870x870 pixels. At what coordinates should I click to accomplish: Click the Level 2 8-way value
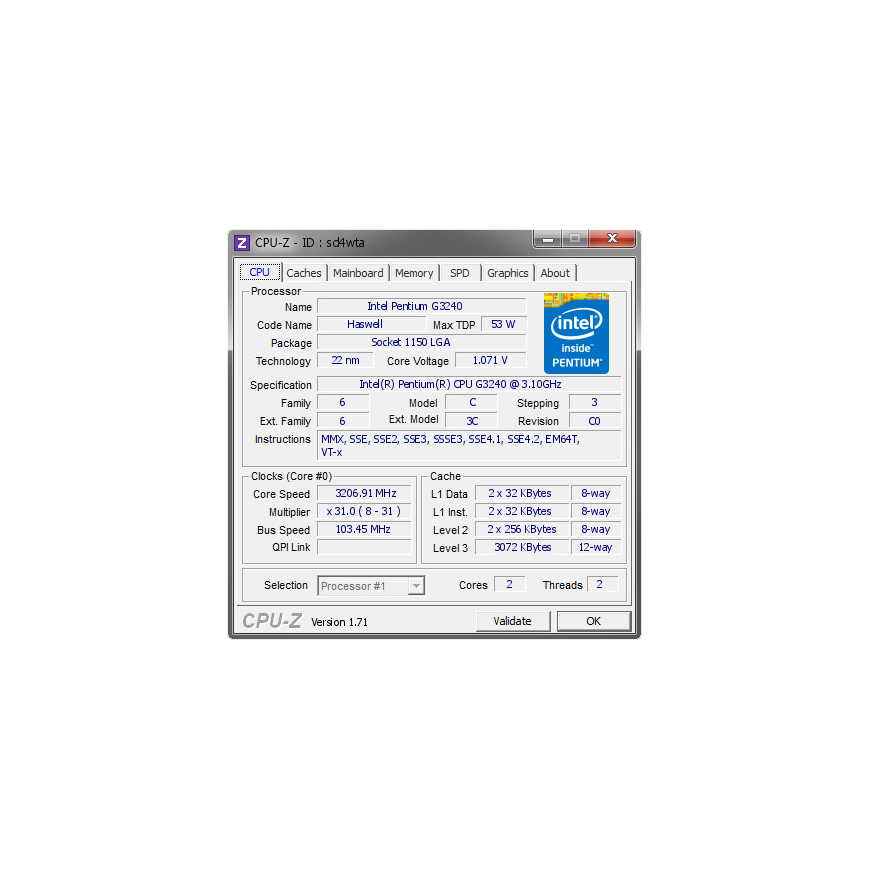596,529
